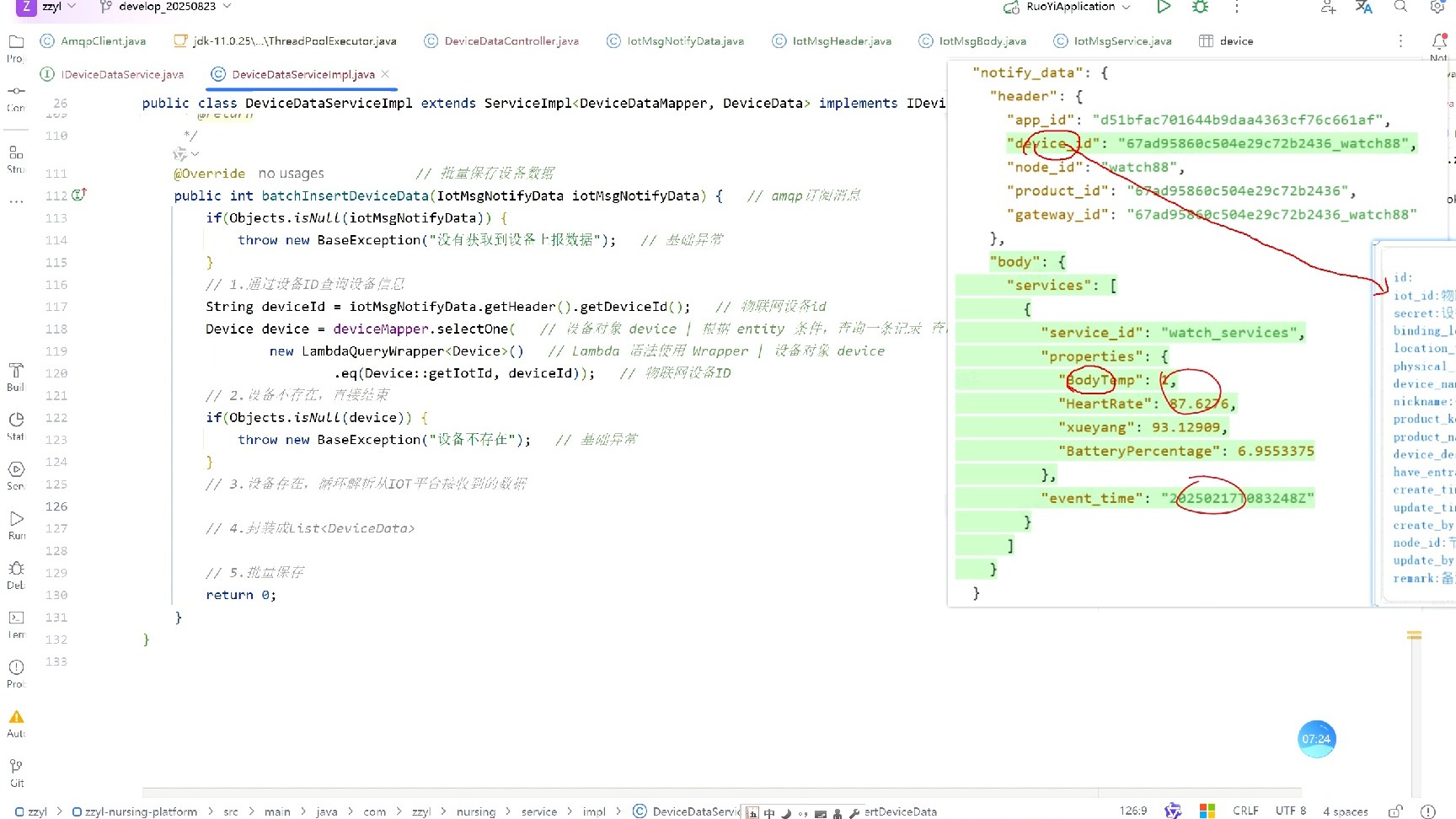Expand the inlay dropdown chevron above @Override
Screen dimensions: 1456x819
pyautogui.click(x=195, y=154)
